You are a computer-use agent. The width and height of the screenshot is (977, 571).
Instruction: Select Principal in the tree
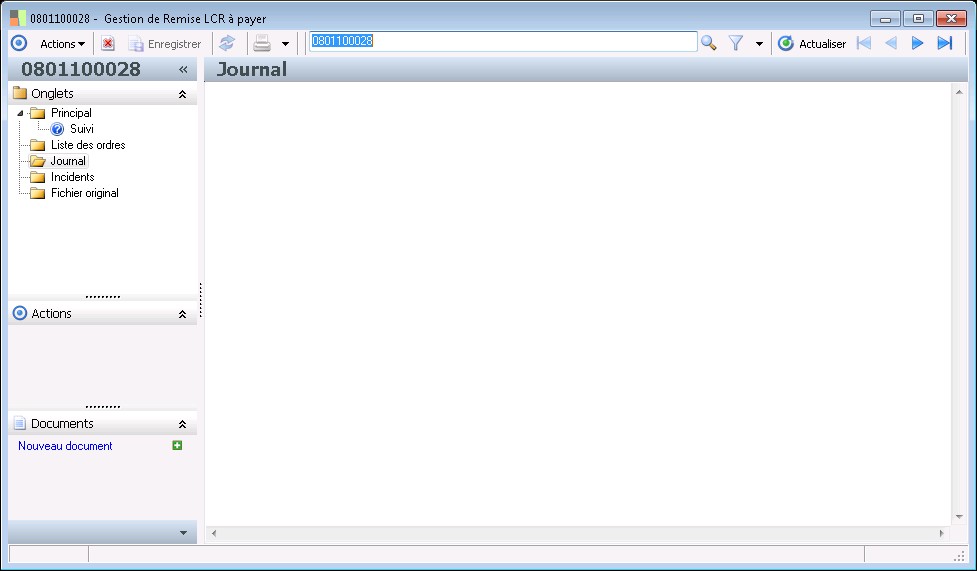pyautogui.click(x=71, y=113)
